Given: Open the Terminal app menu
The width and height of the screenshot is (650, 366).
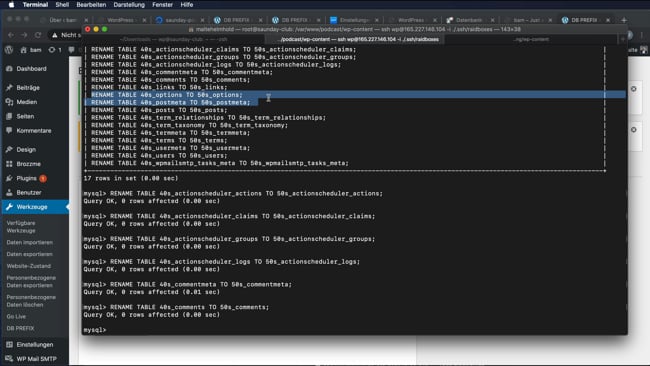Looking at the screenshot, I should pos(35,5).
